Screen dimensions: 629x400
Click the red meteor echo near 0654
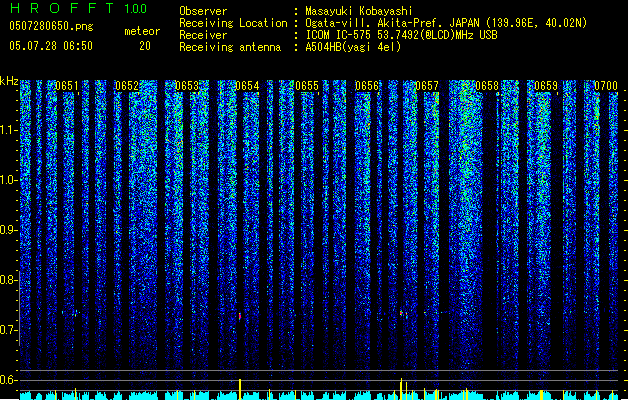point(240,316)
